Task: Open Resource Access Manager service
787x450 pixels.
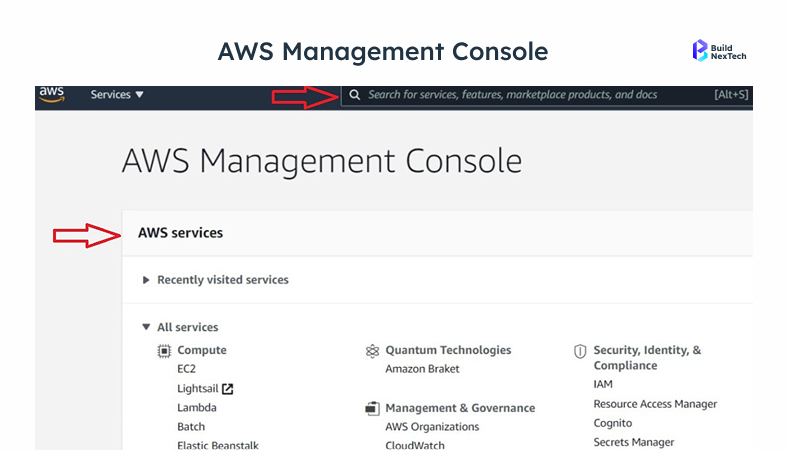Action: point(655,404)
